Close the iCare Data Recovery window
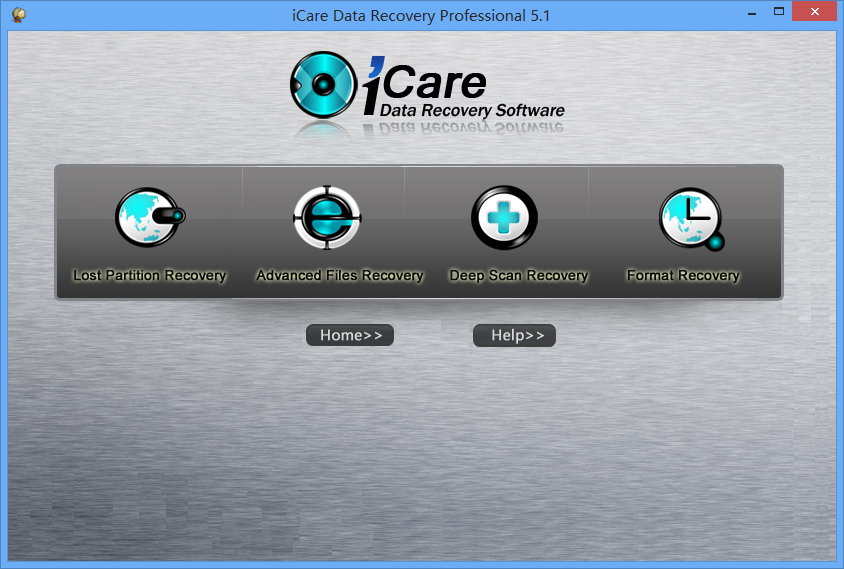Screen dimensions: 844x569 814,11
